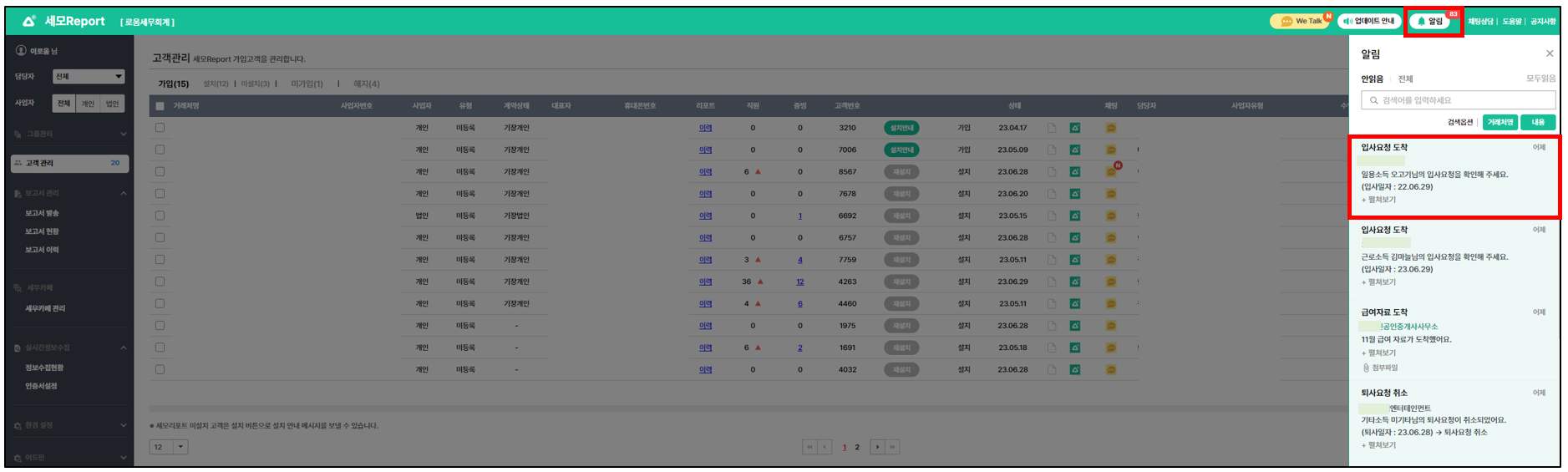Switch to the 해지(4) tab
This screenshot has width=1568, height=472.
point(366,84)
